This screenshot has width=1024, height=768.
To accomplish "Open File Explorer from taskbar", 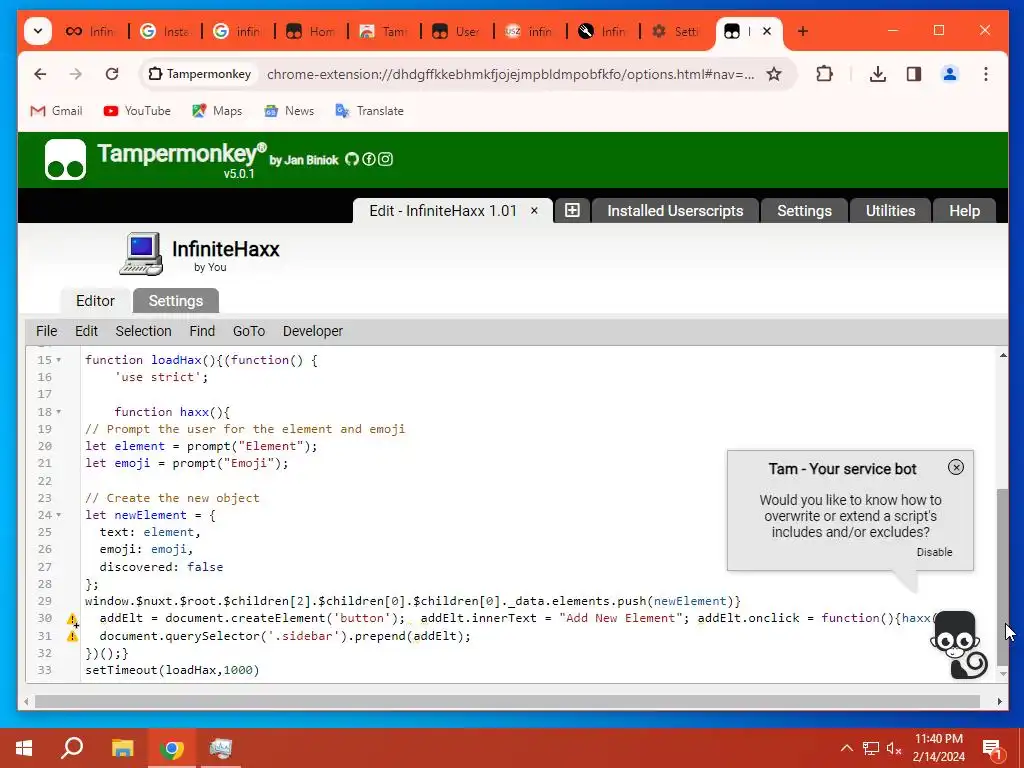I will click(x=122, y=748).
